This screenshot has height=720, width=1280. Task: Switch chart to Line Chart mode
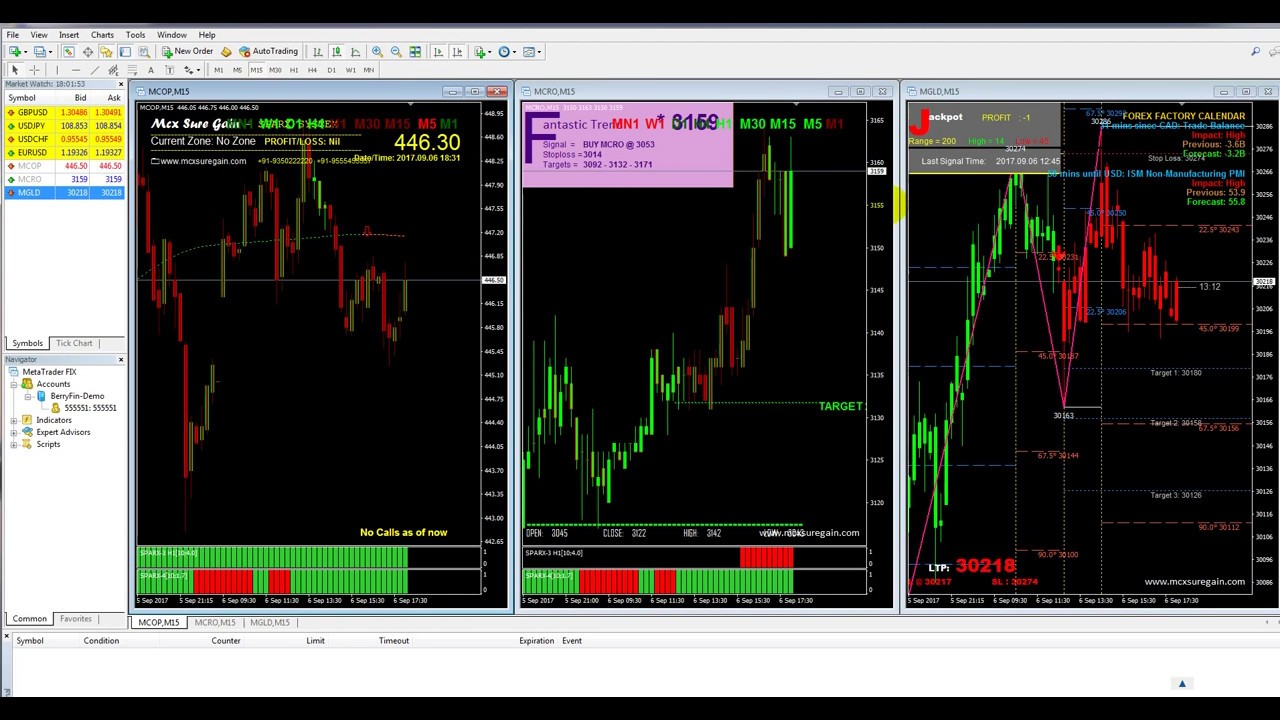[x=355, y=51]
